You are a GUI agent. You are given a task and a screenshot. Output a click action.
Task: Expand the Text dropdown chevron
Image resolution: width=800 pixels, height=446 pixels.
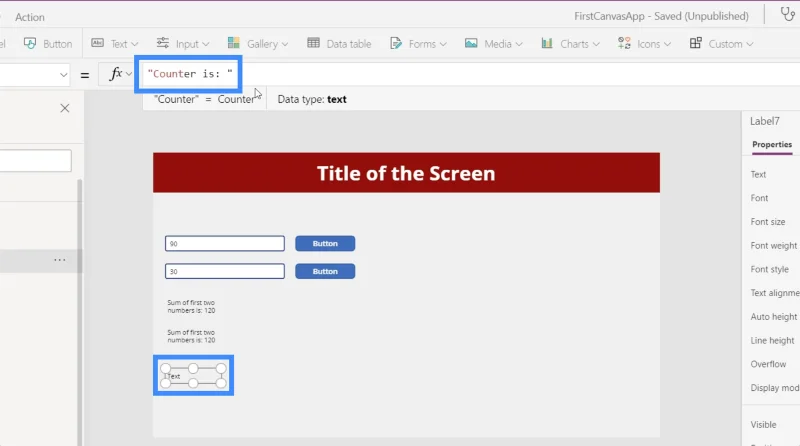(x=135, y=44)
